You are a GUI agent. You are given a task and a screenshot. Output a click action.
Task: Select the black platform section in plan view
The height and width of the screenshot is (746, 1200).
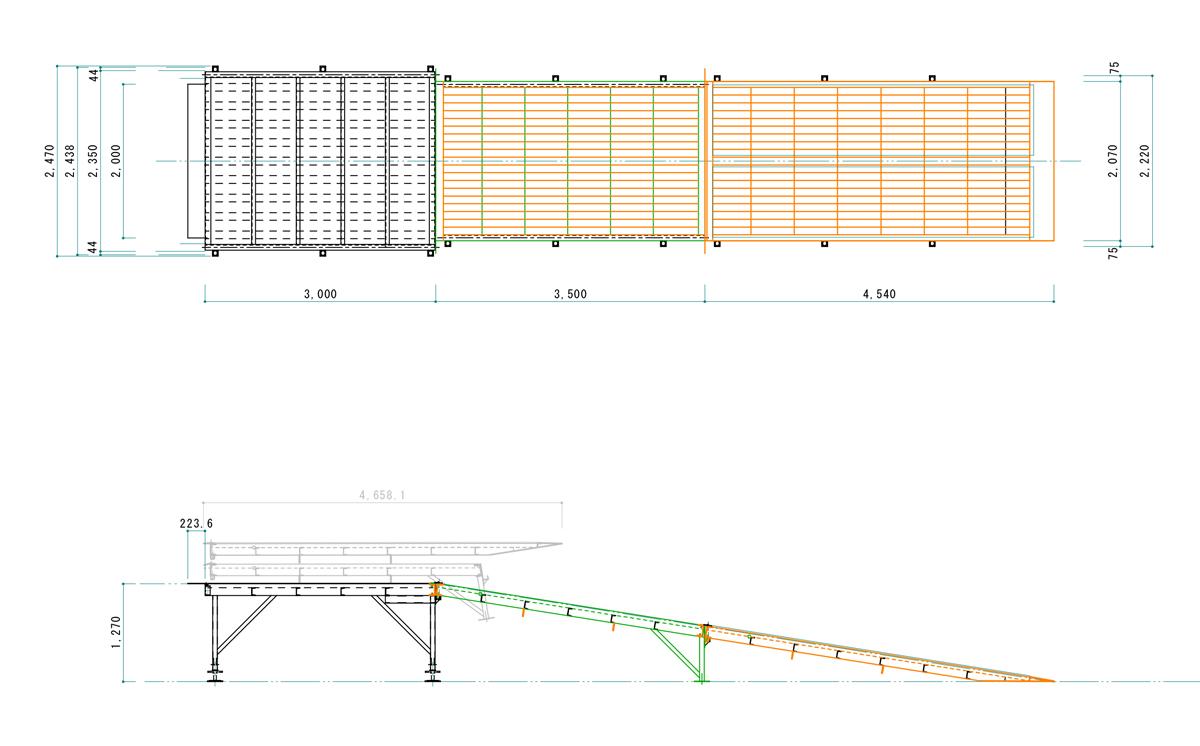click(x=320, y=160)
